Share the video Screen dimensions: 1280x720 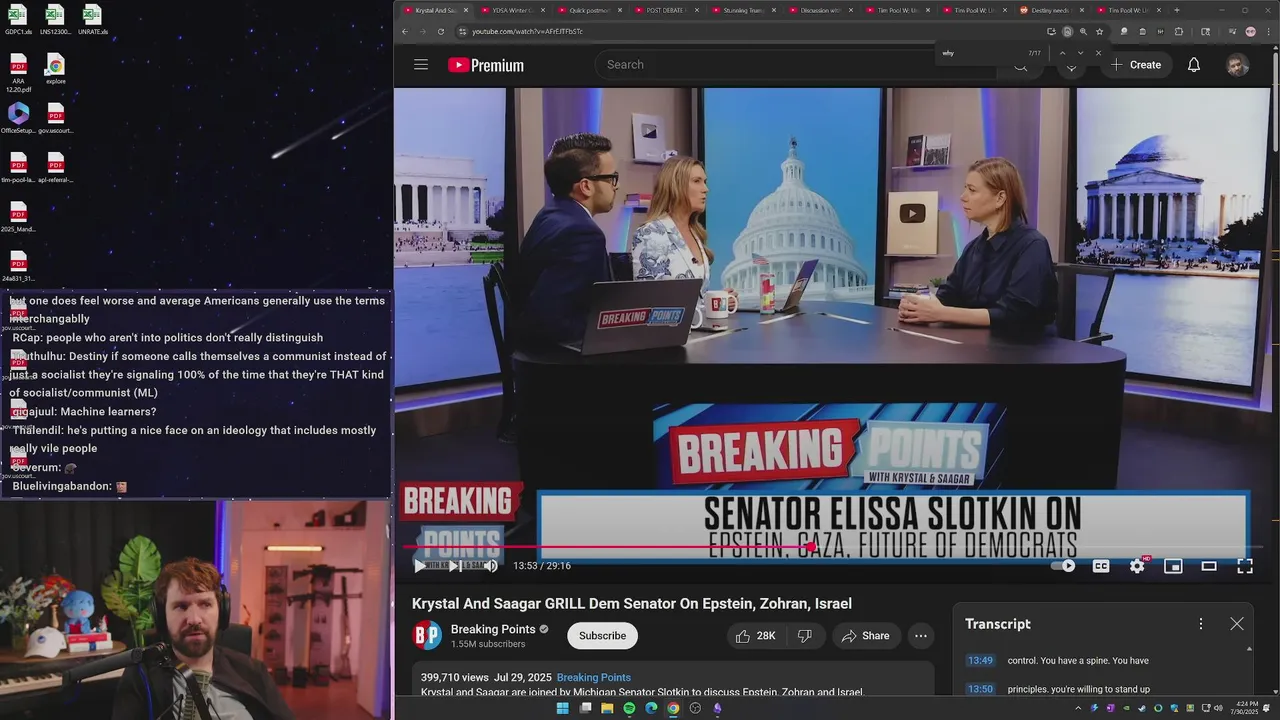(866, 636)
